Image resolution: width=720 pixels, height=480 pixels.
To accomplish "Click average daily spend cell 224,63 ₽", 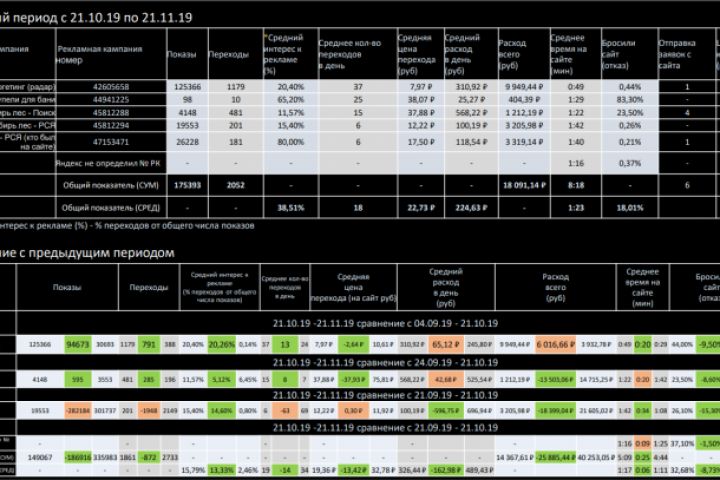I will tap(471, 208).
